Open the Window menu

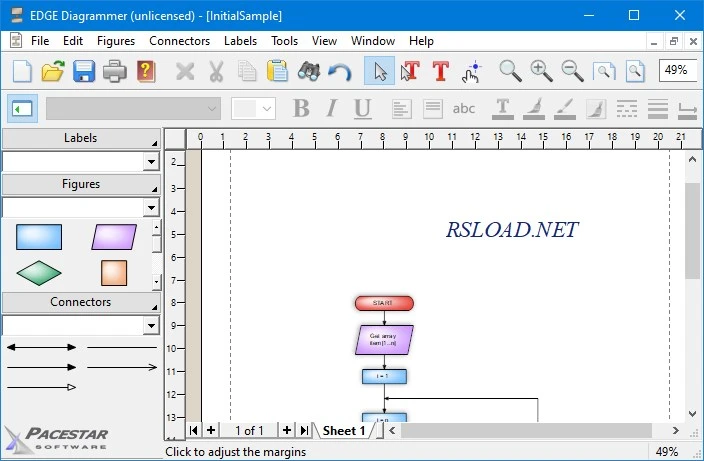tap(373, 41)
